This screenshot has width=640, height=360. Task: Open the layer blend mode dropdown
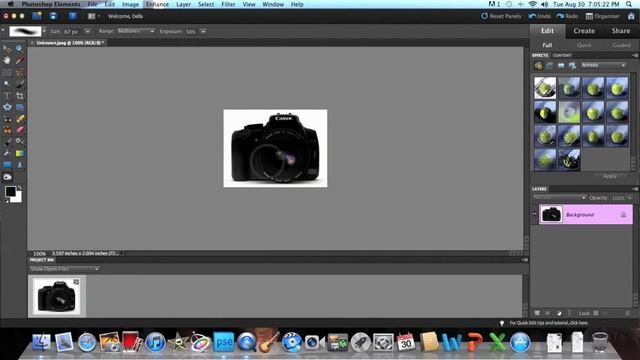coord(560,198)
